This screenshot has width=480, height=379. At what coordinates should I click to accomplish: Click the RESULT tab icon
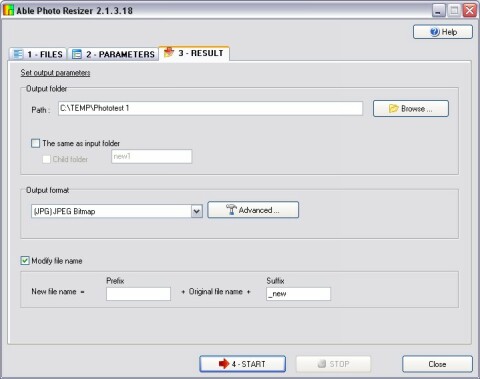pyautogui.click(x=169, y=52)
